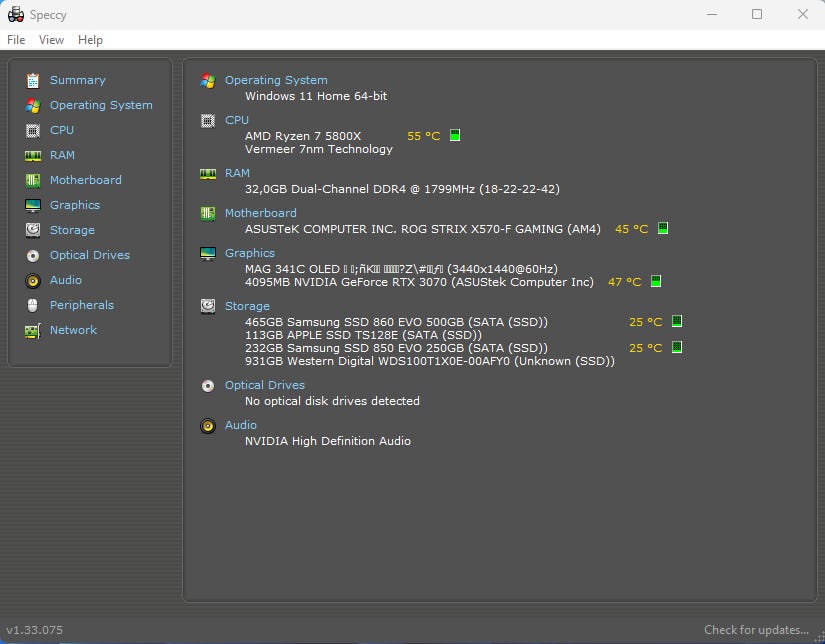This screenshot has width=825, height=644.
Task: Click the monitor icon beside Graphics heading in main panel
Action: 208,254
